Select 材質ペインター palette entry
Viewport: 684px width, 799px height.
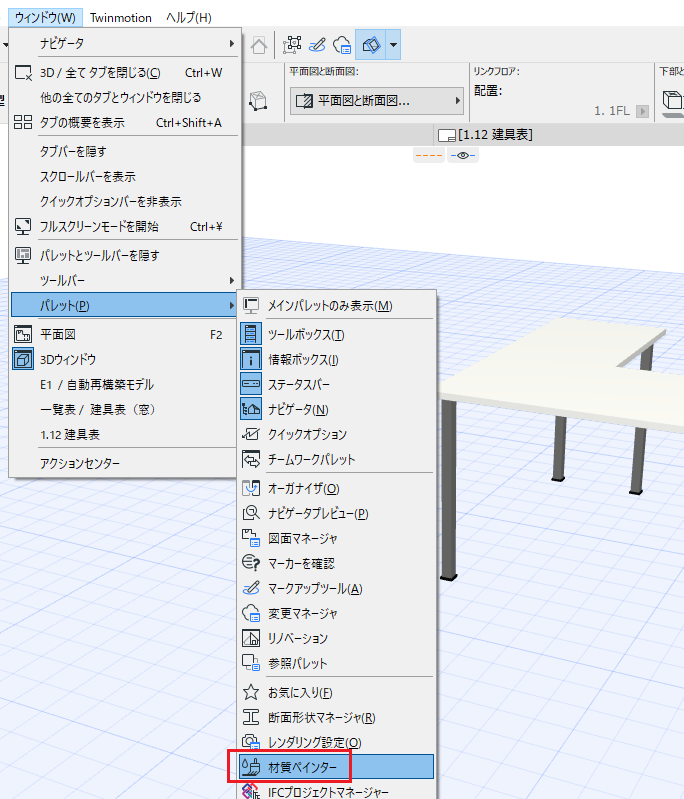[x=336, y=766]
